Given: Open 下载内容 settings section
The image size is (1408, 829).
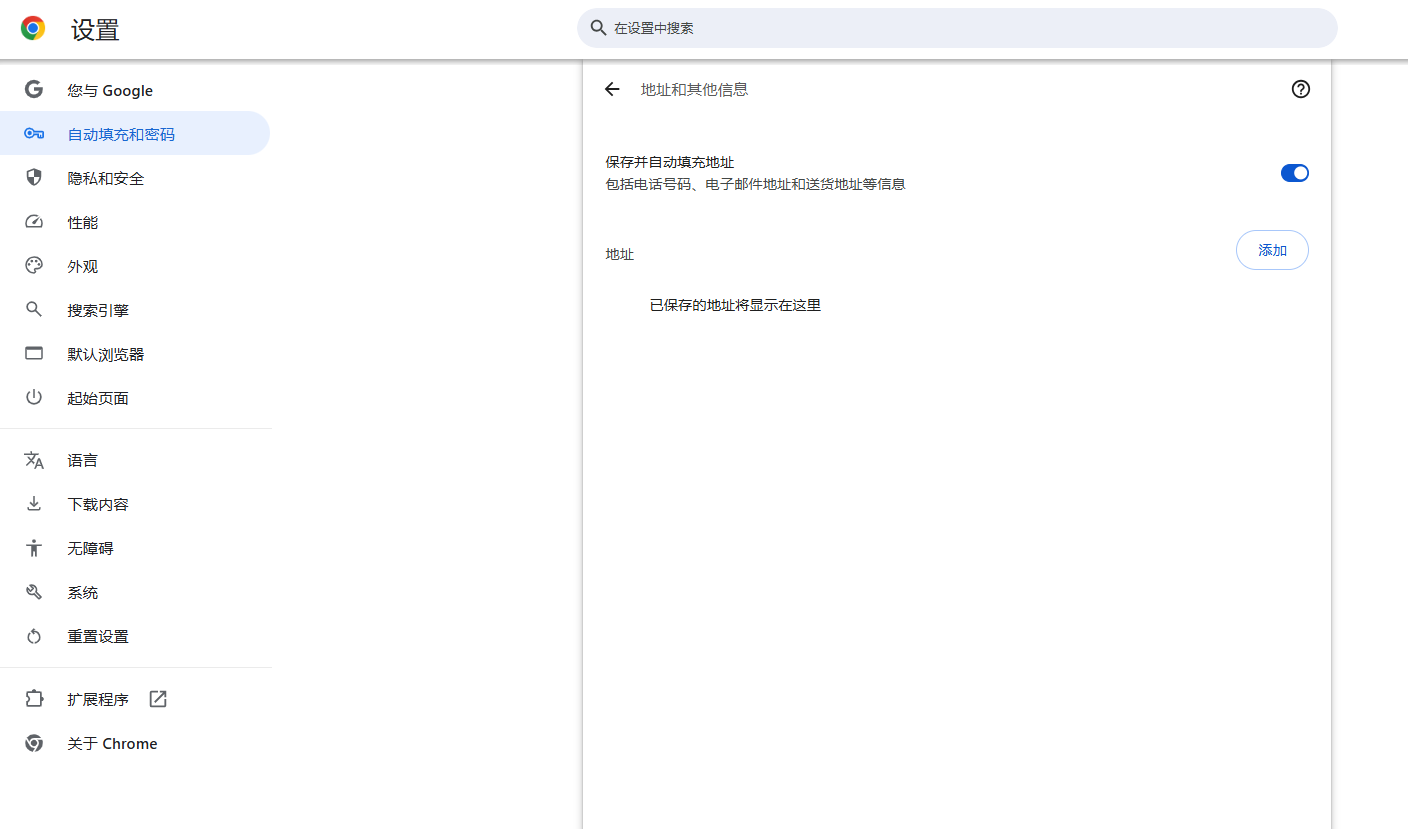Looking at the screenshot, I should click(x=135, y=504).
